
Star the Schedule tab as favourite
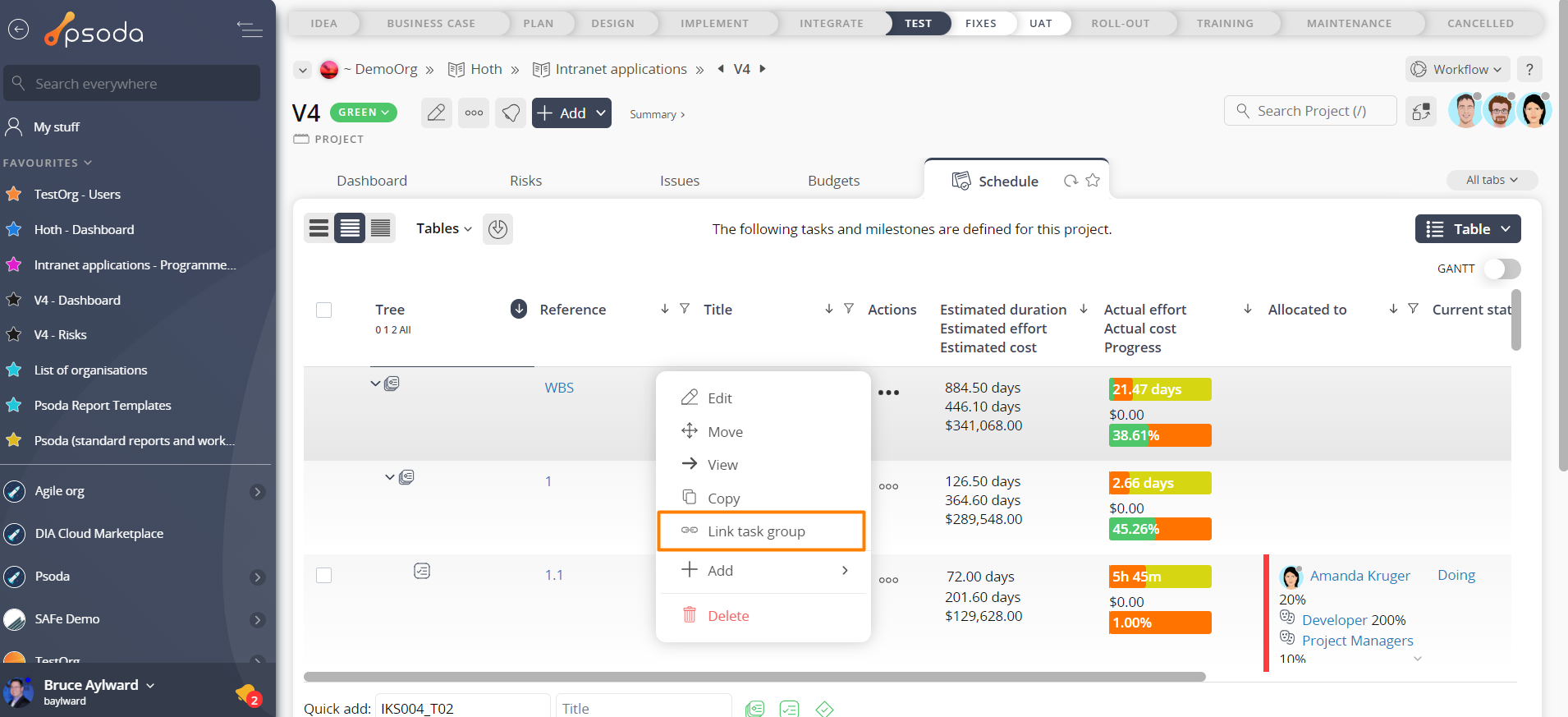click(1093, 181)
